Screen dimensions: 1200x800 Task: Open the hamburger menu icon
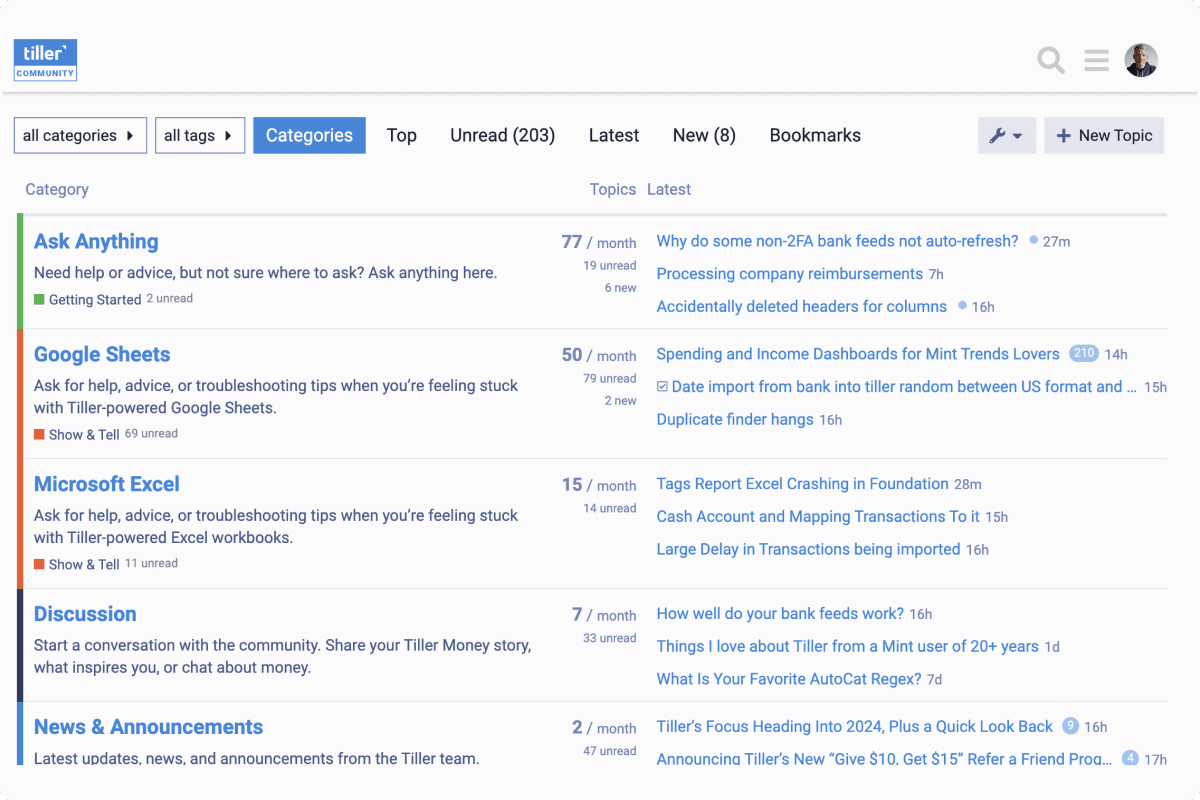(1097, 61)
